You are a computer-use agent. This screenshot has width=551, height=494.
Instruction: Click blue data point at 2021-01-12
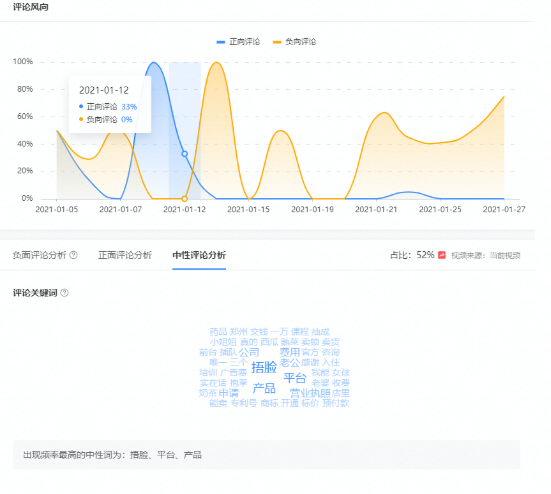[184, 154]
